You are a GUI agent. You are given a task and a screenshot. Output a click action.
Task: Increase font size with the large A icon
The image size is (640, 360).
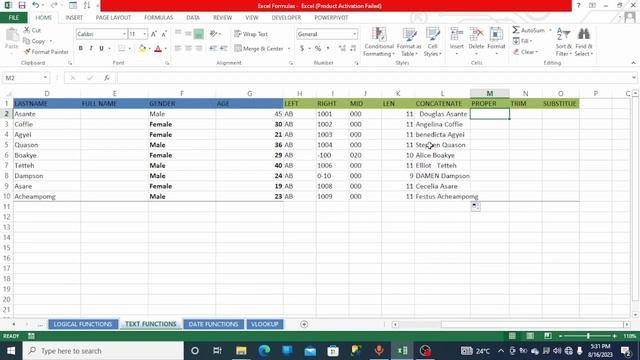tap(154, 34)
